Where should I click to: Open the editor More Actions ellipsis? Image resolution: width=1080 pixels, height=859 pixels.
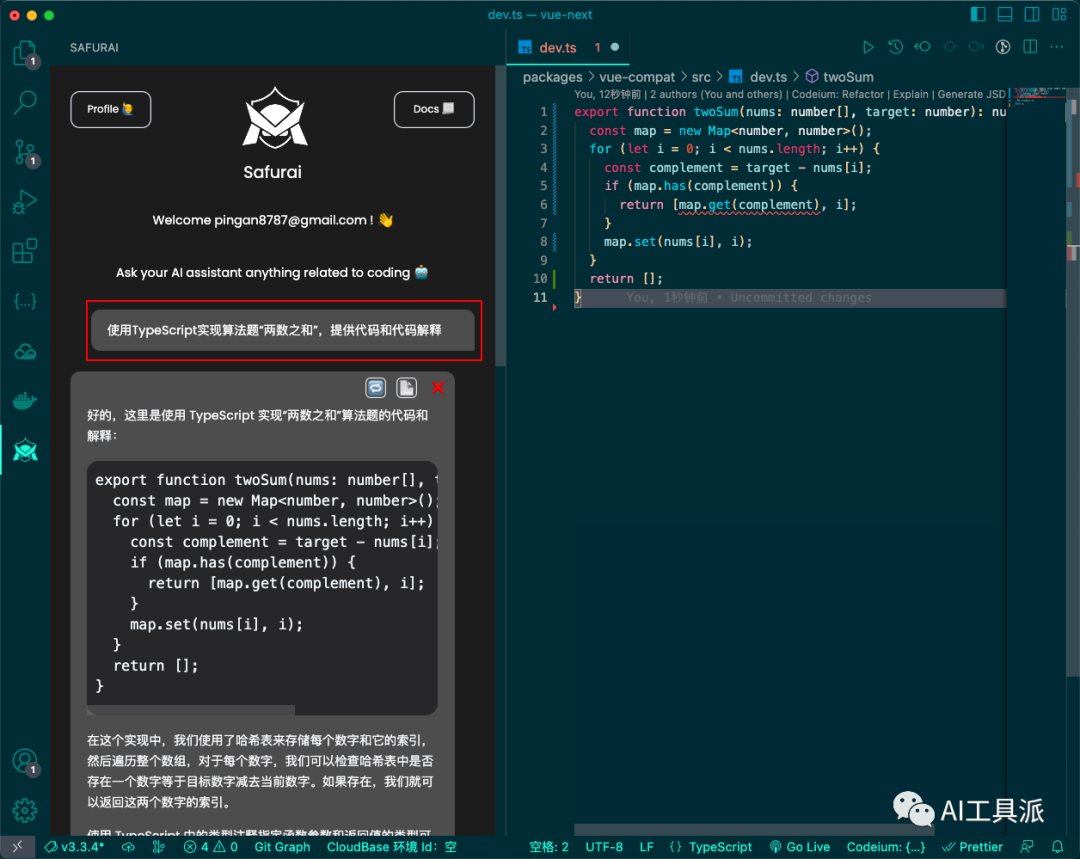pos(1057,47)
